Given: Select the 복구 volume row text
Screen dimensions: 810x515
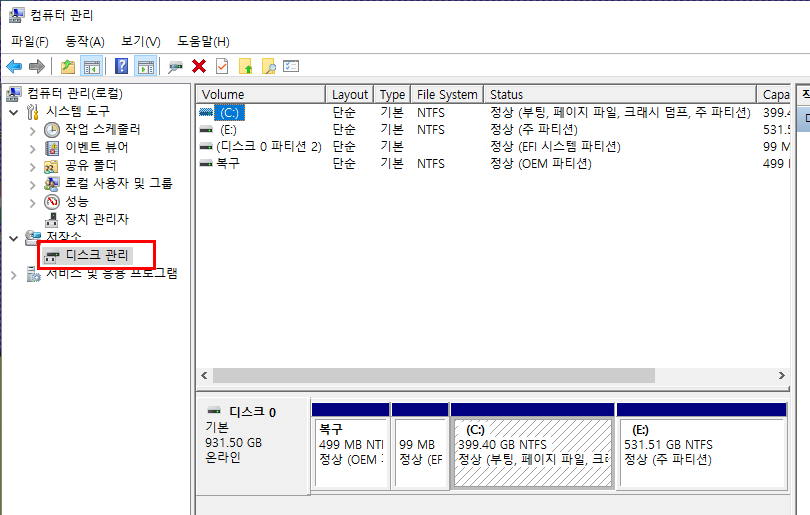Looking at the screenshot, I should (x=228, y=163).
